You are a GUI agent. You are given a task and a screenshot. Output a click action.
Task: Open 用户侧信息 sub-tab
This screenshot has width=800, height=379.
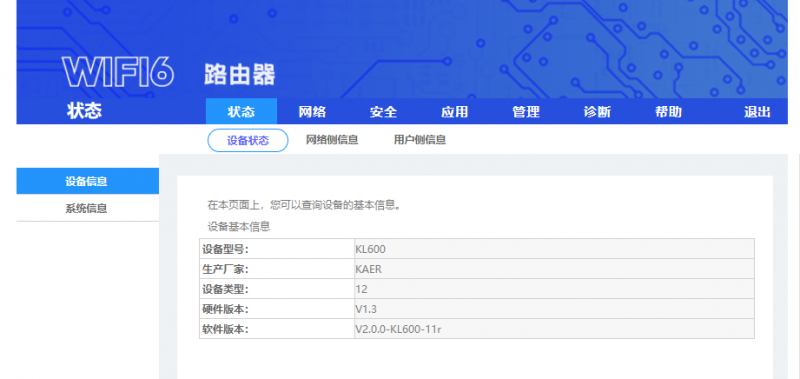[420, 140]
